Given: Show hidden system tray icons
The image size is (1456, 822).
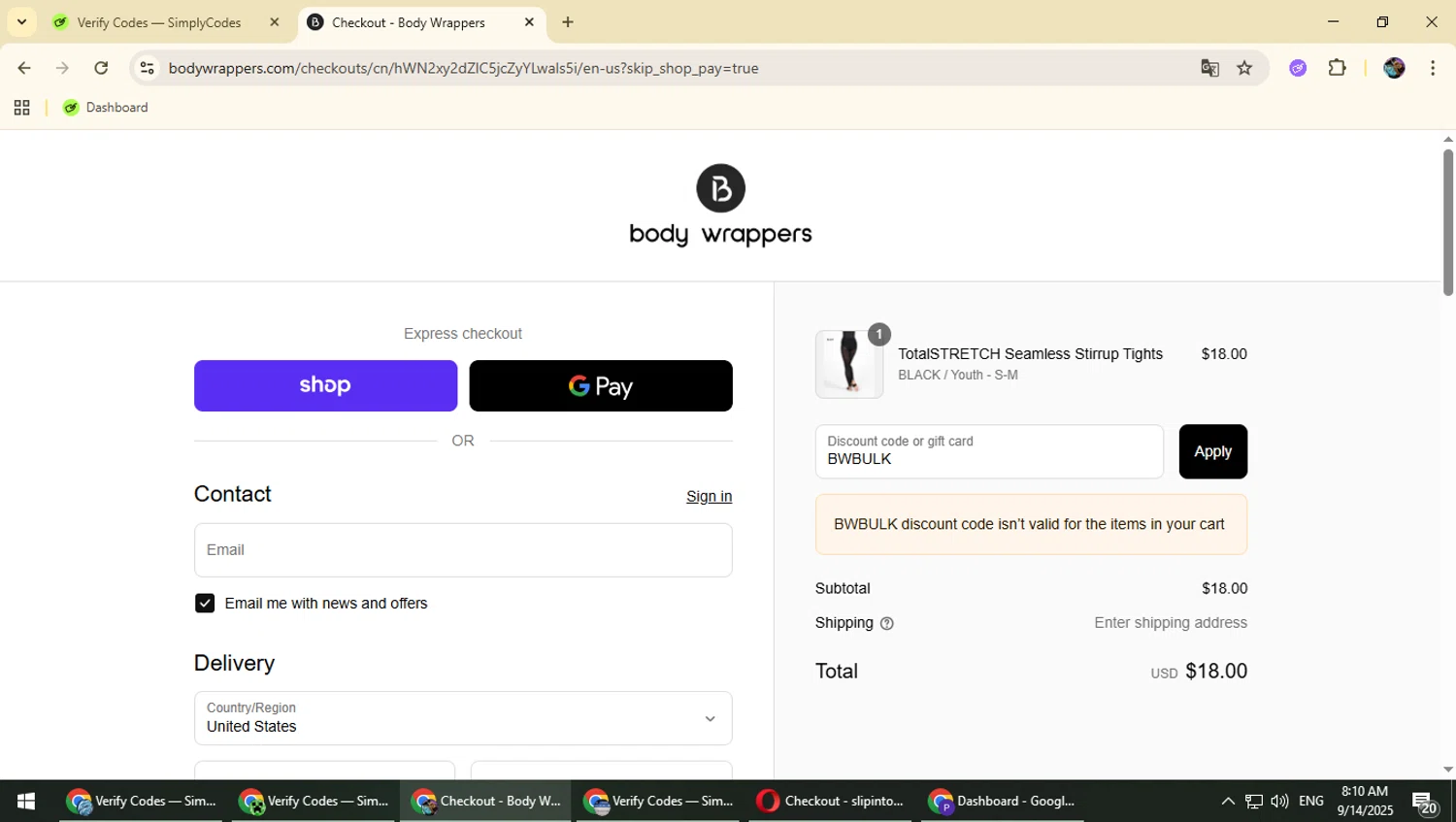Looking at the screenshot, I should tap(1228, 801).
